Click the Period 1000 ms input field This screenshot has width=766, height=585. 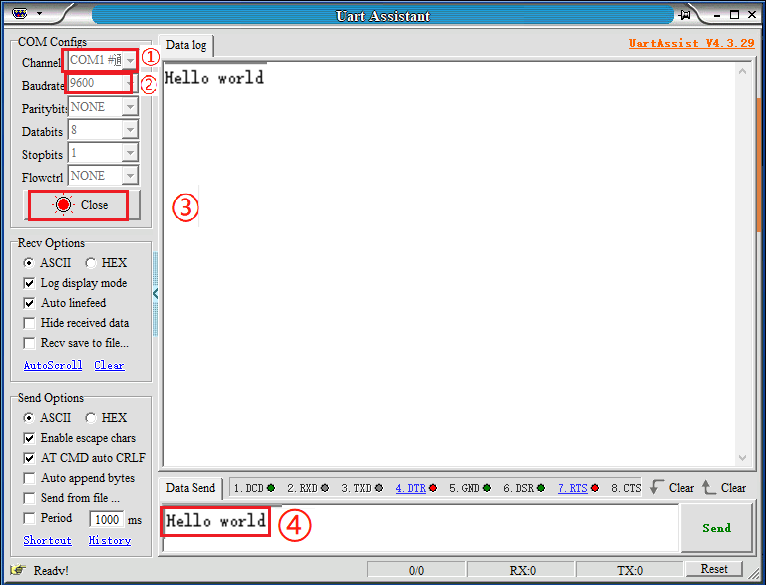pyautogui.click(x=106, y=519)
